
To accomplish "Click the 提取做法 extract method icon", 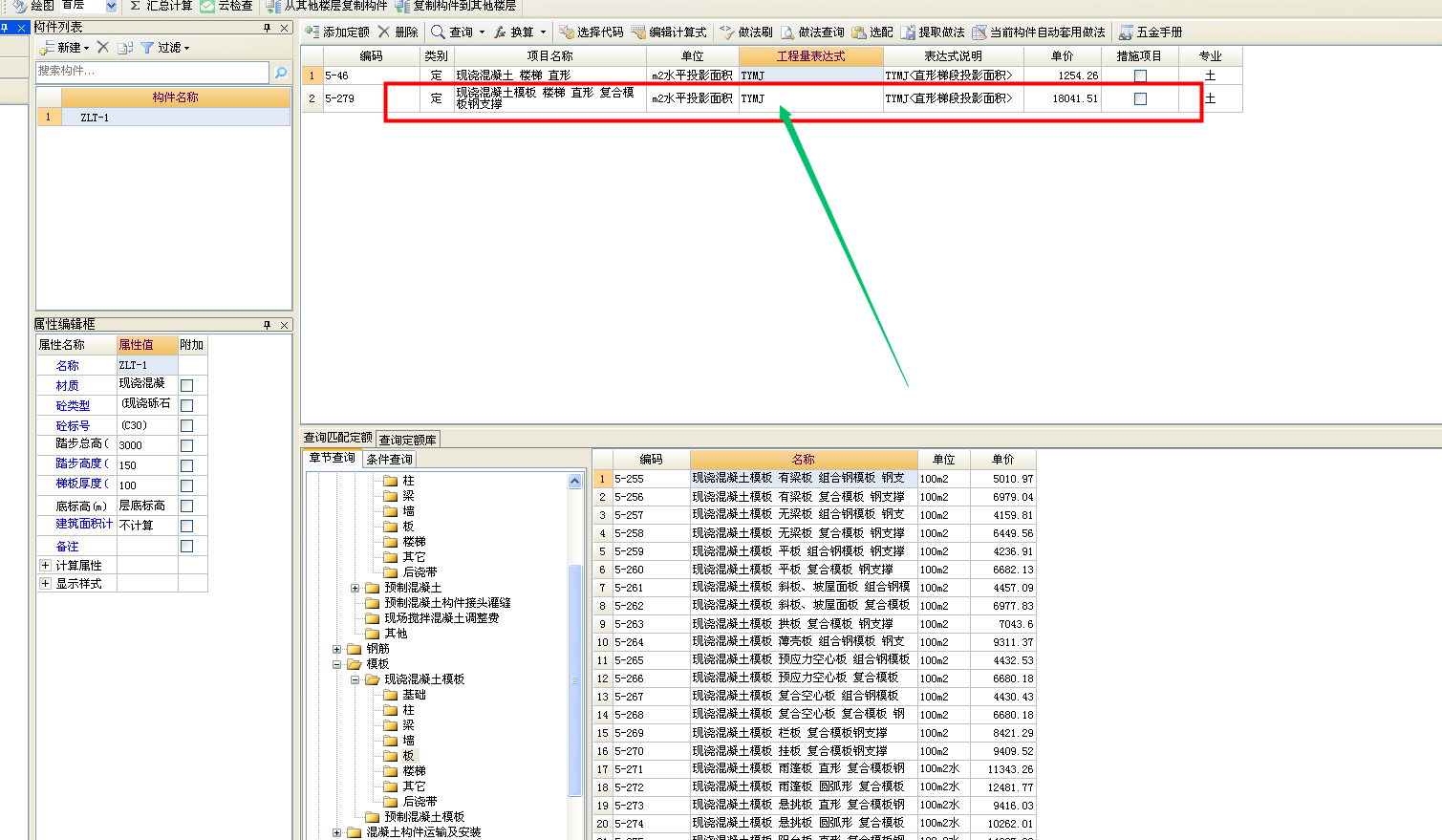I will pyautogui.click(x=908, y=32).
